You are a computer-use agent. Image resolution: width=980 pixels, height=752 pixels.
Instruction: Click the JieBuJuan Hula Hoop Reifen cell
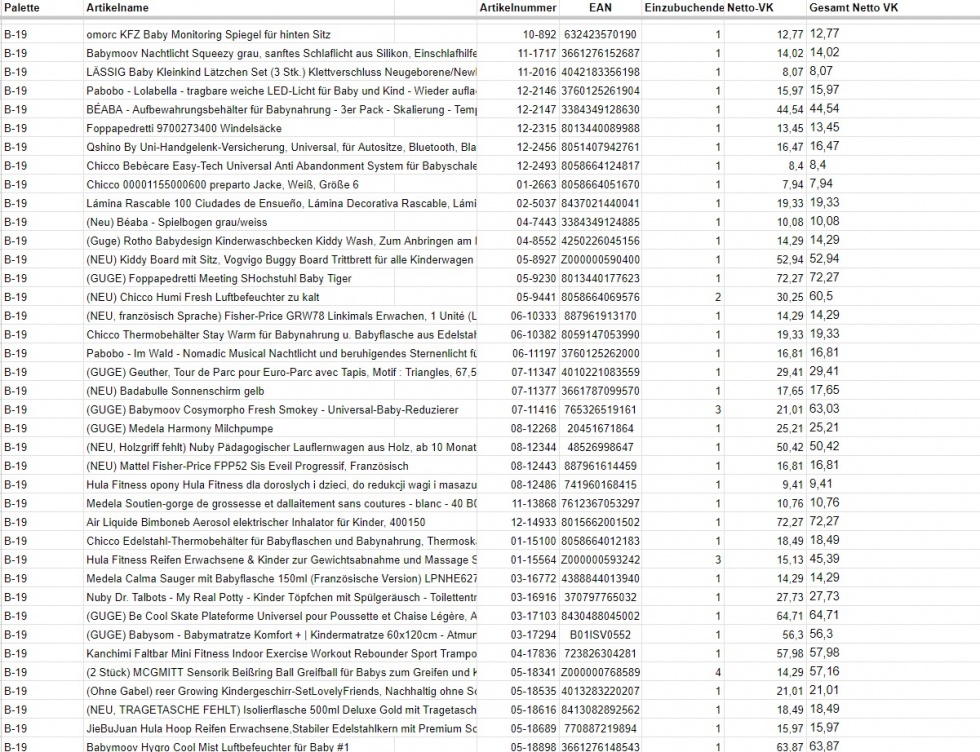(281, 728)
